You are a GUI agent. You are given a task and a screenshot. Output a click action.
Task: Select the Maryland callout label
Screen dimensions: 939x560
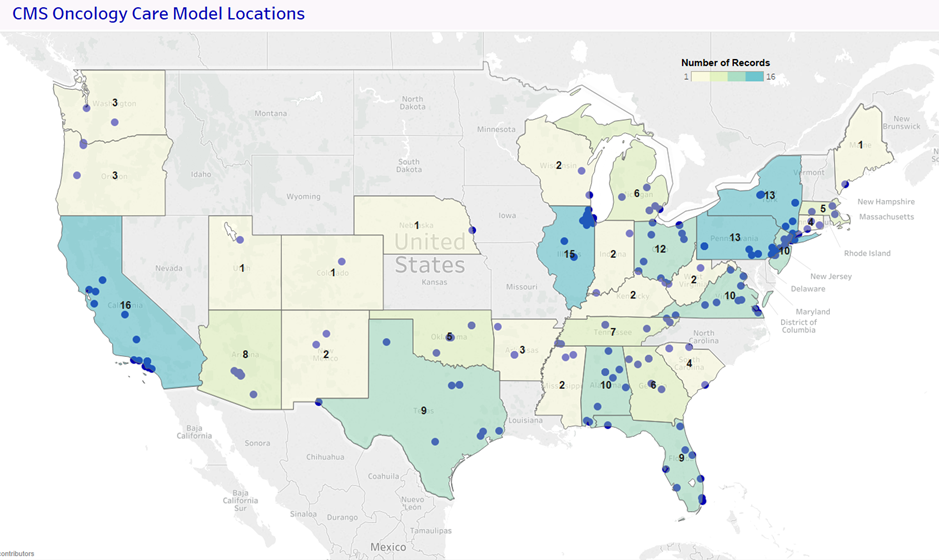point(813,311)
